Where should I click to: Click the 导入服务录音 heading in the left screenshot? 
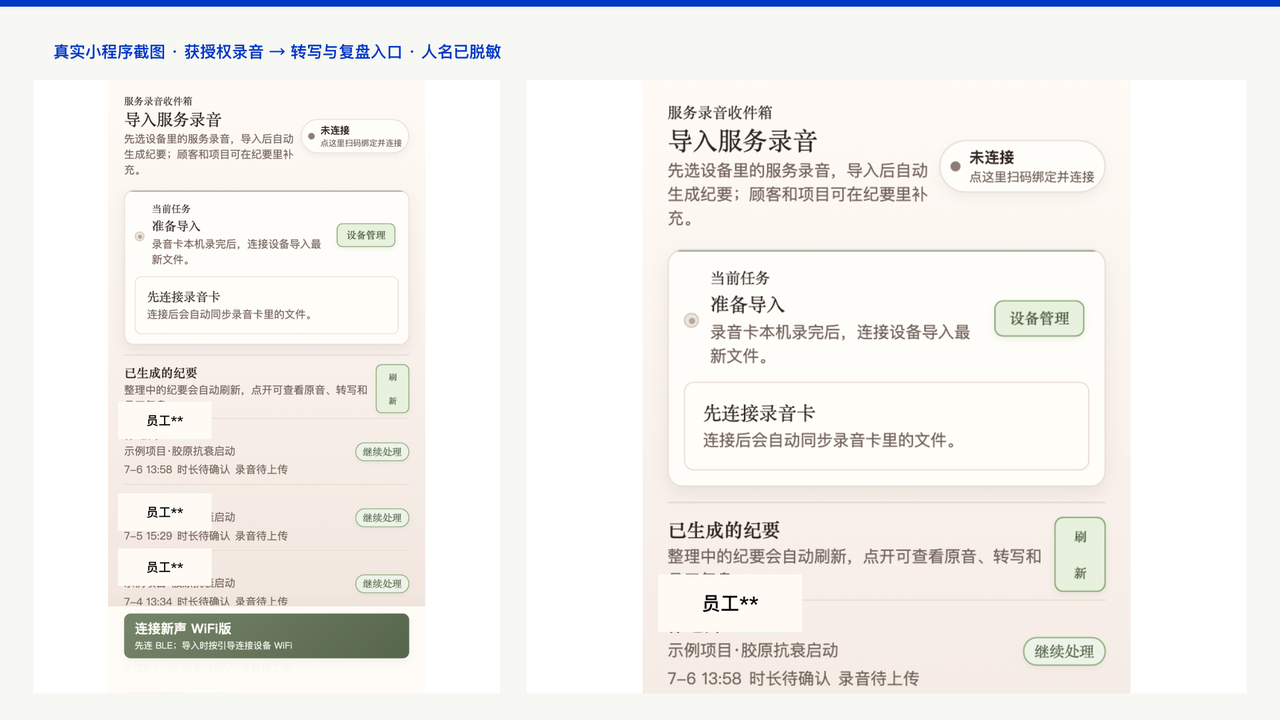point(173,119)
